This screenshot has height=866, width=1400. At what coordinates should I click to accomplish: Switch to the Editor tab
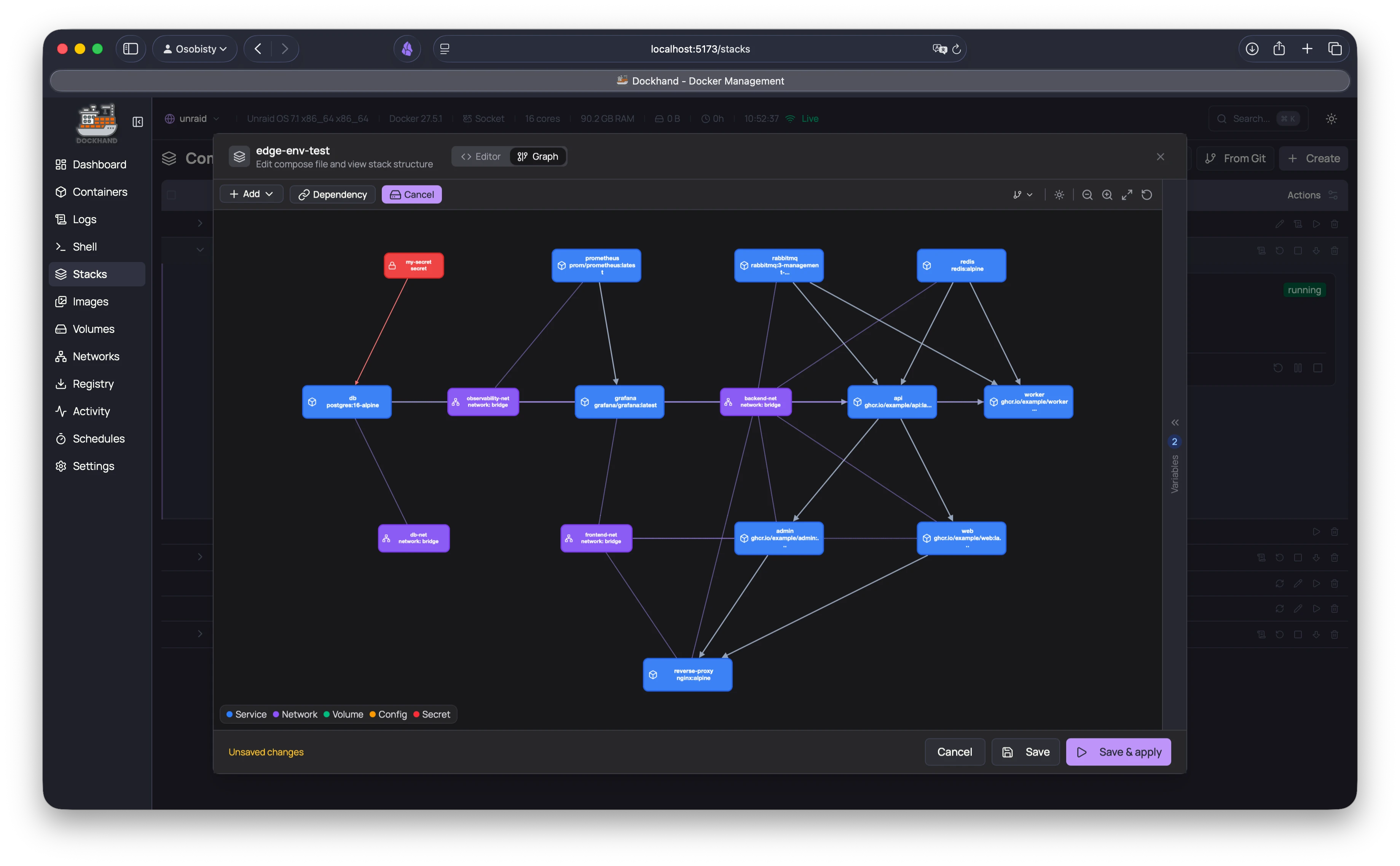coord(481,157)
